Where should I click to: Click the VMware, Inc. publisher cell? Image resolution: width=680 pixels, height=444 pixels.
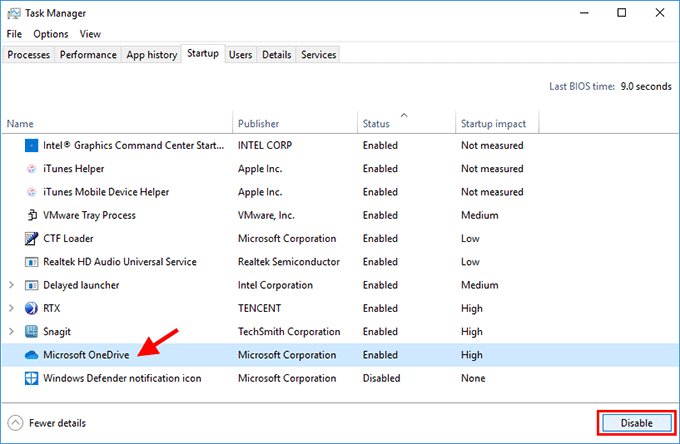(x=266, y=215)
